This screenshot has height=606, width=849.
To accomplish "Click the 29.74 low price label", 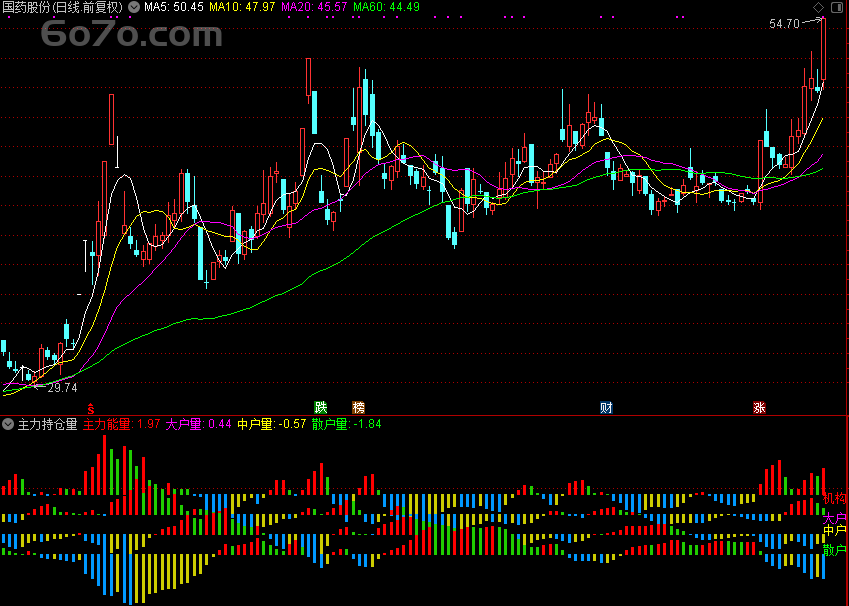I will pyautogui.click(x=62, y=388).
